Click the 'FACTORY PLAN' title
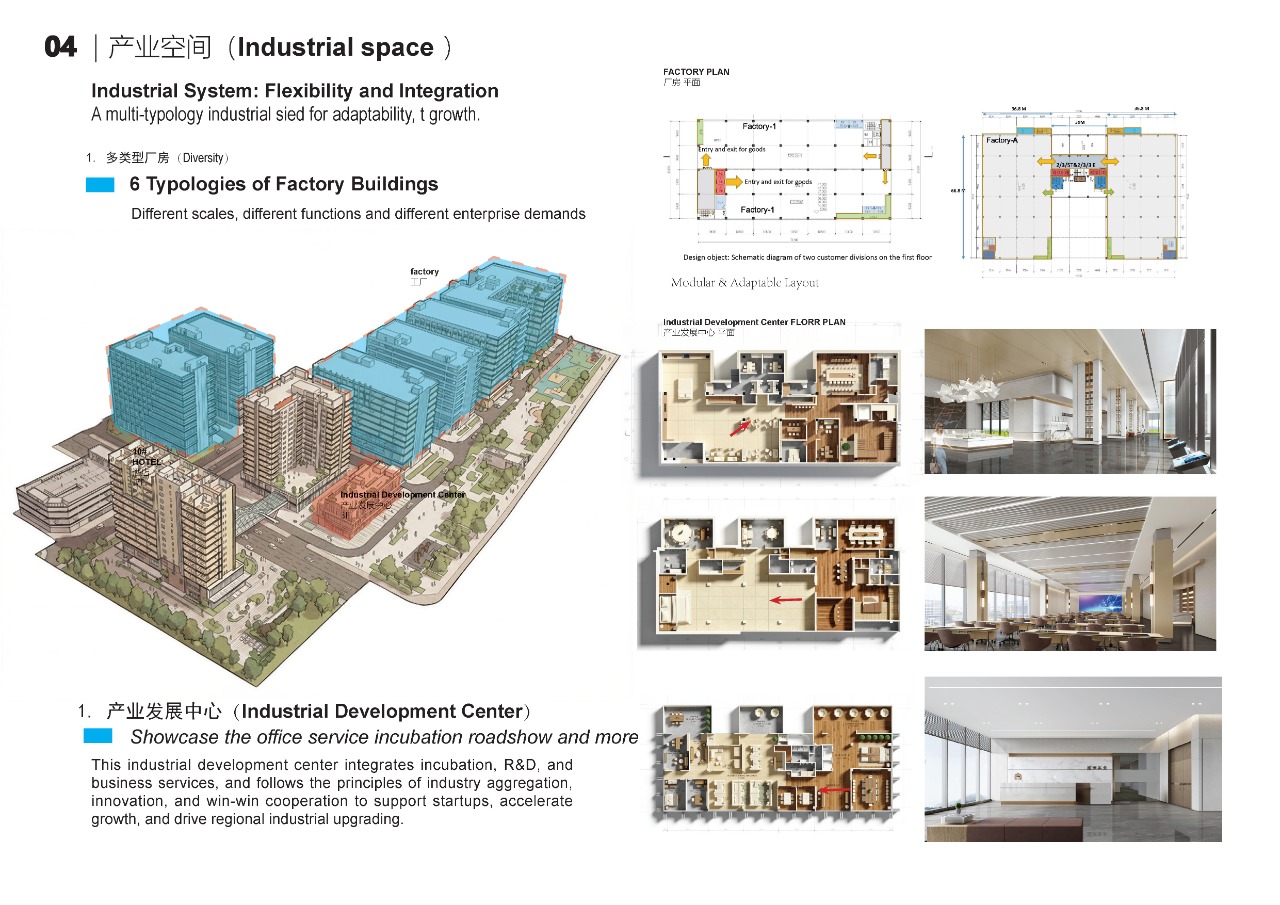The width and height of the screenshot is (1280, 905). 696,72
